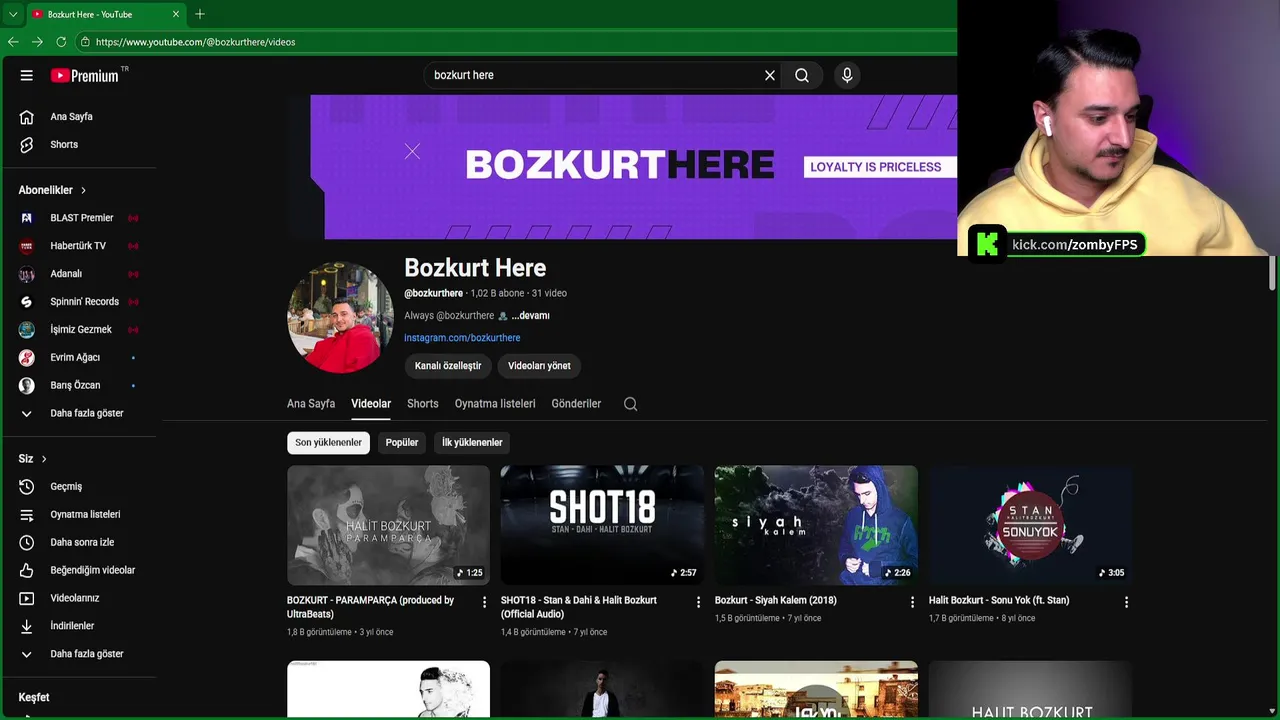Viewport: 1280px width, 720px height.
Task: Clear the search box text
Action: [770, 75]
